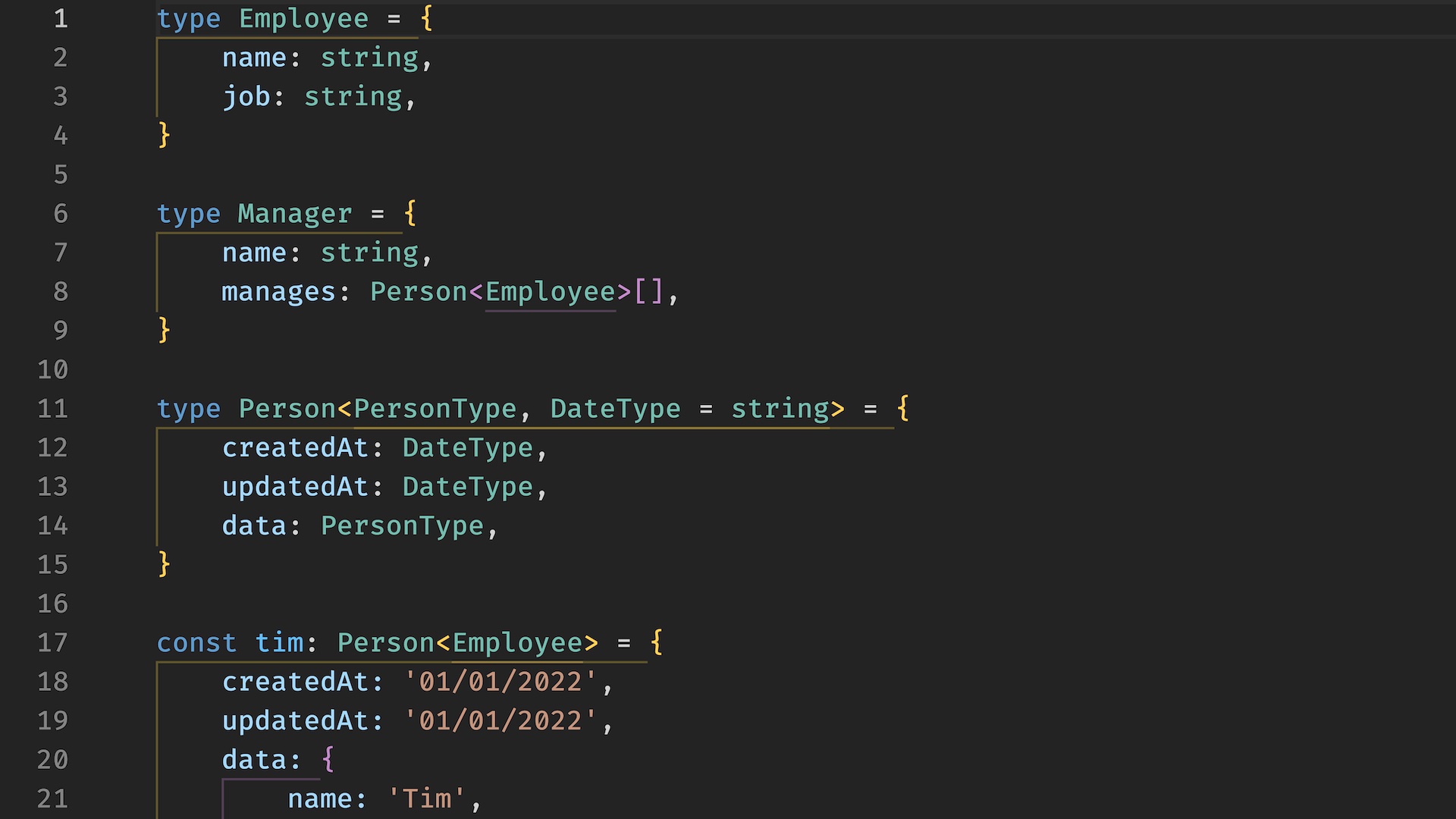Click the string default type on line 11
This screenshot has width=1456, height=819.
tap(779, 409)
